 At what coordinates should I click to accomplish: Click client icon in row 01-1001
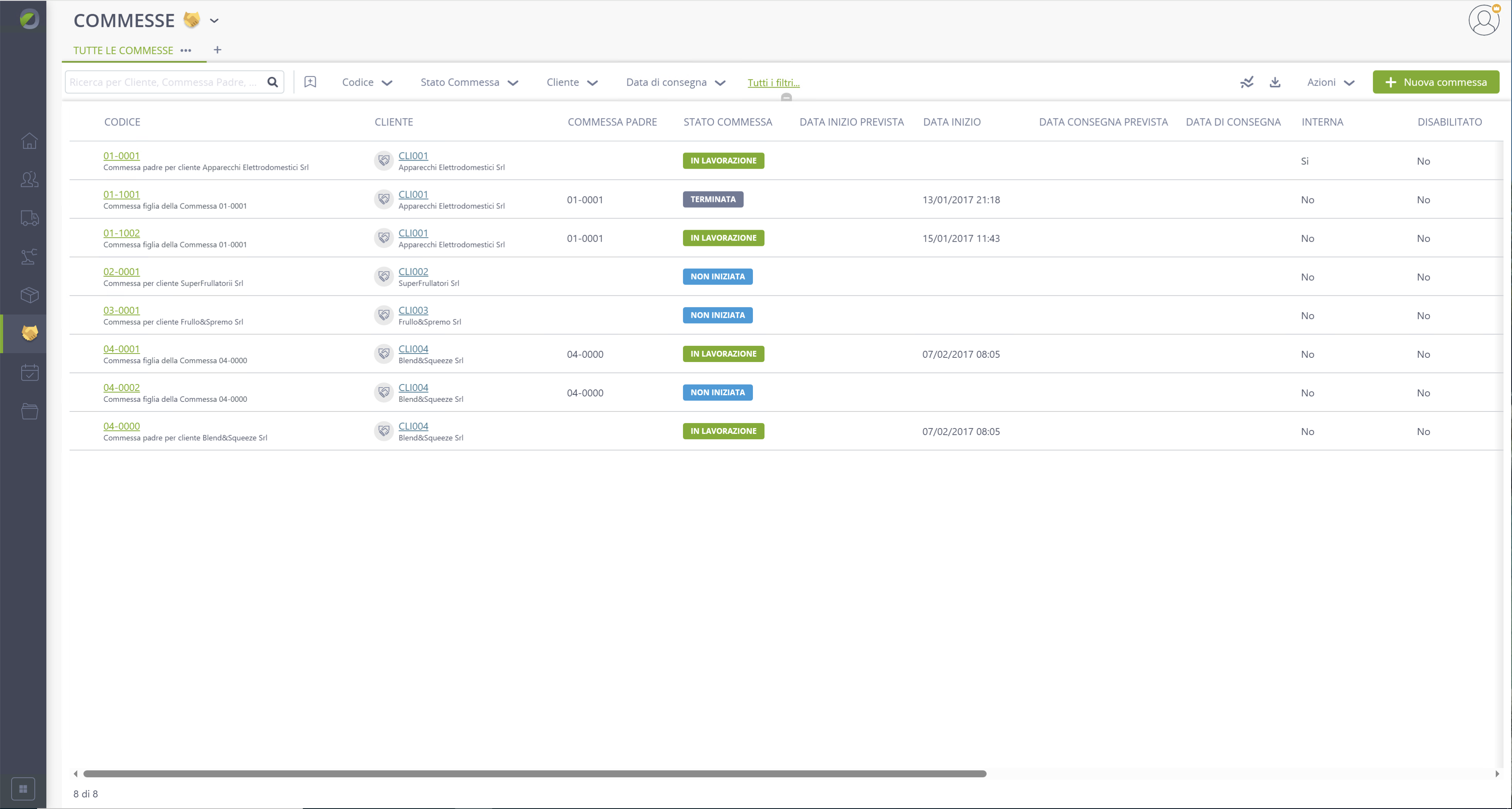point(384,199)
